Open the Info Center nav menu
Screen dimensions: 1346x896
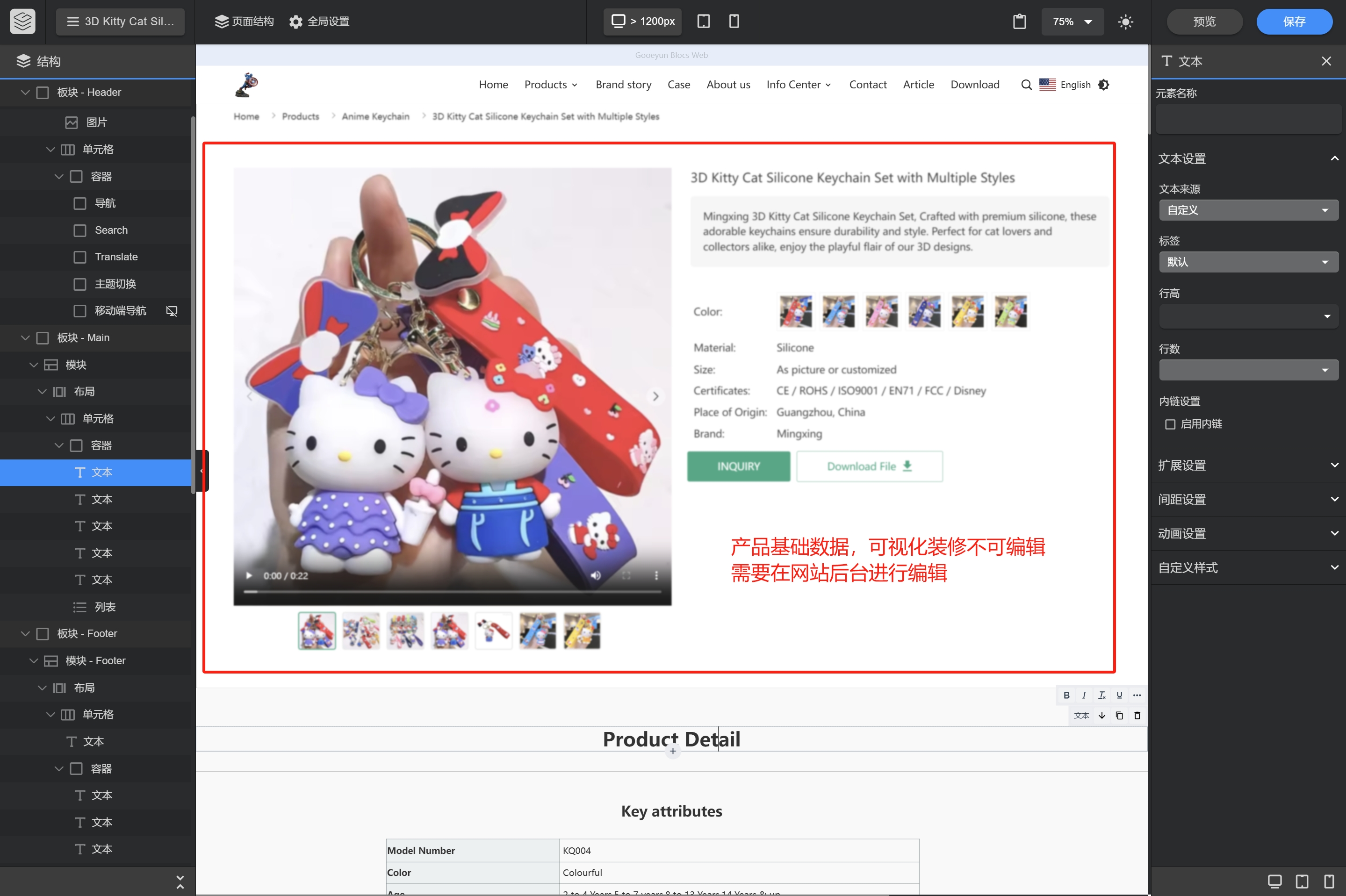coord(799,85)
